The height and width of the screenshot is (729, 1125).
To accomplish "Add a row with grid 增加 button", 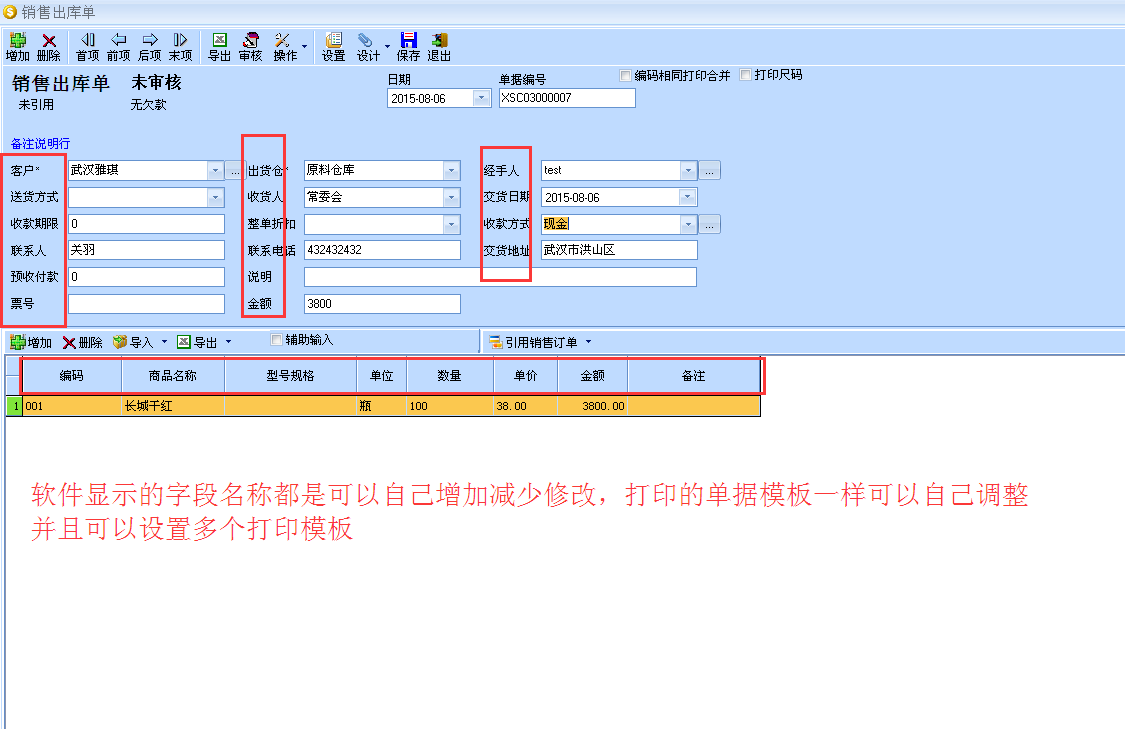I will tap(32, 342).
